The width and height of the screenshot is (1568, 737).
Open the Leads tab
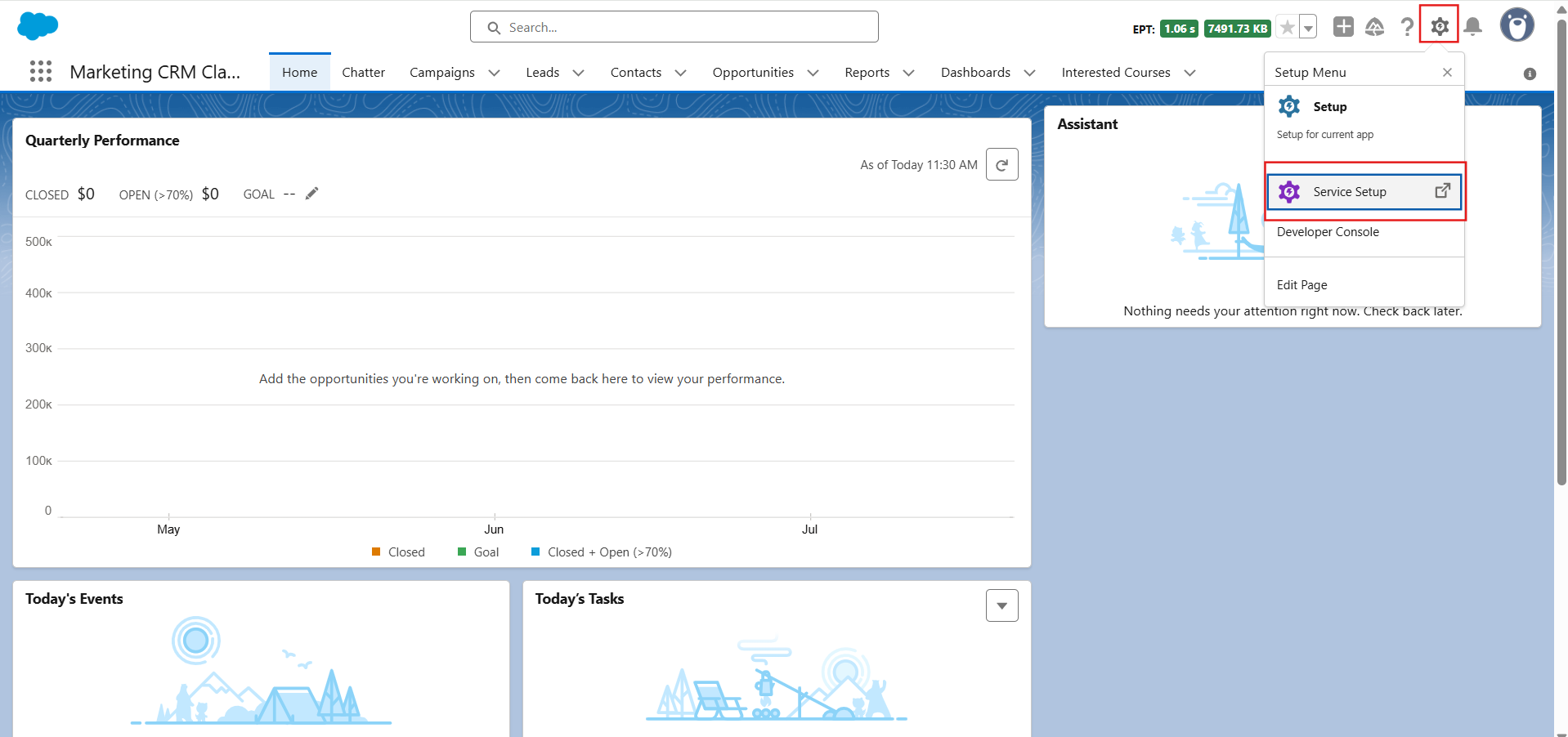543,73
